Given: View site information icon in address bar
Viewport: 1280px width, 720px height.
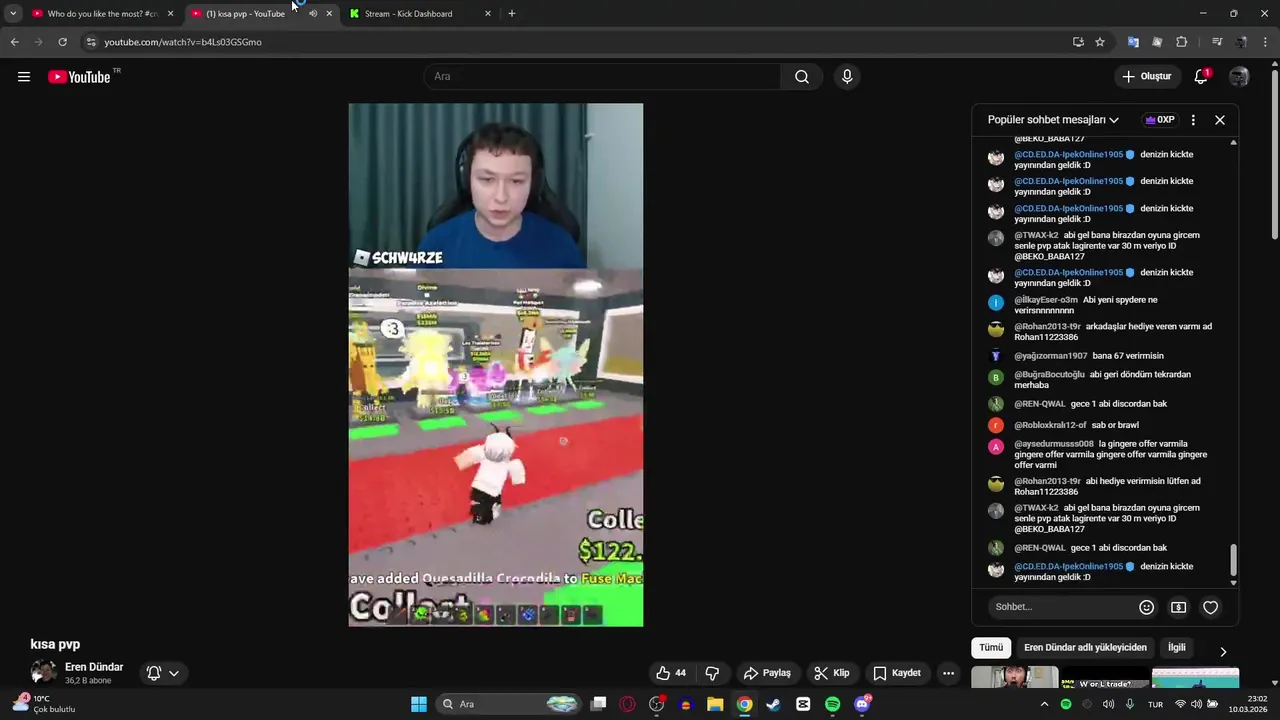Looking at the screenshot, I should click(x=91, y=42).
